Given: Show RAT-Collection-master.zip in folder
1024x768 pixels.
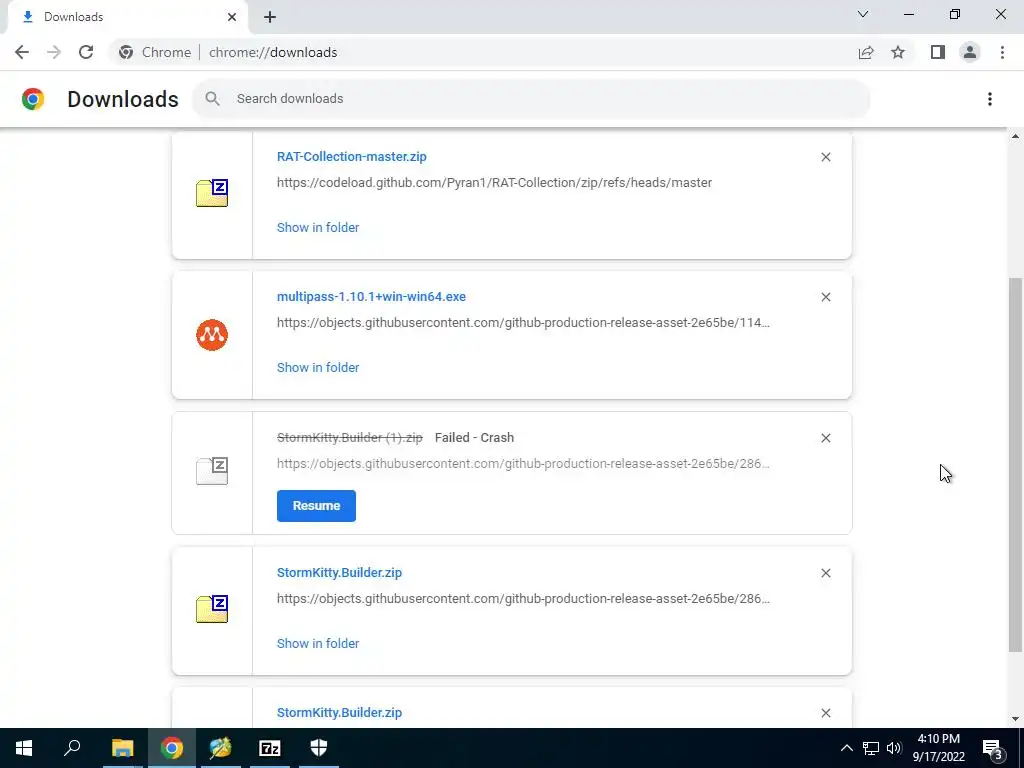Looking at the screenshot, I should [318, 227].
